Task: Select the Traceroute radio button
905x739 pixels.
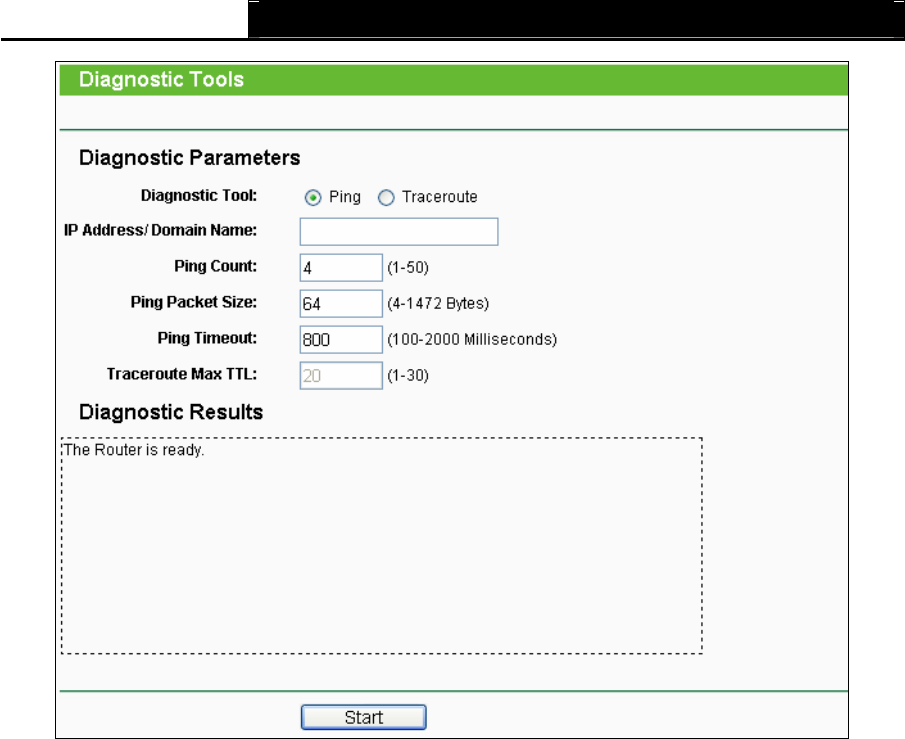Action: point(386,198)
